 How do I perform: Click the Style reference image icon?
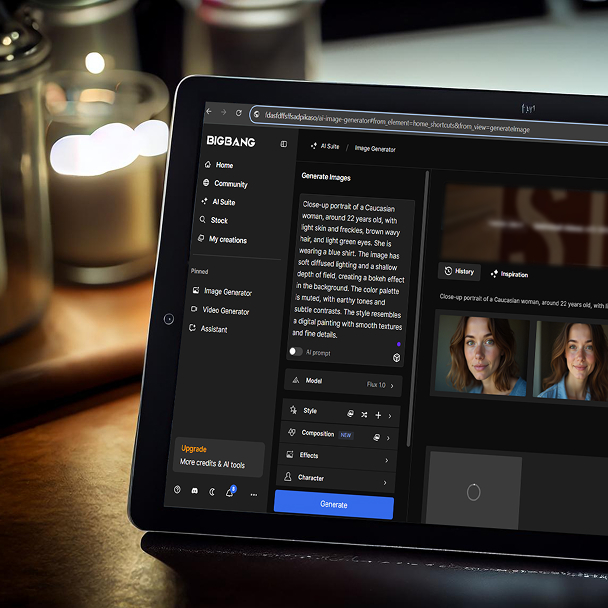click(x=350, y=413)
